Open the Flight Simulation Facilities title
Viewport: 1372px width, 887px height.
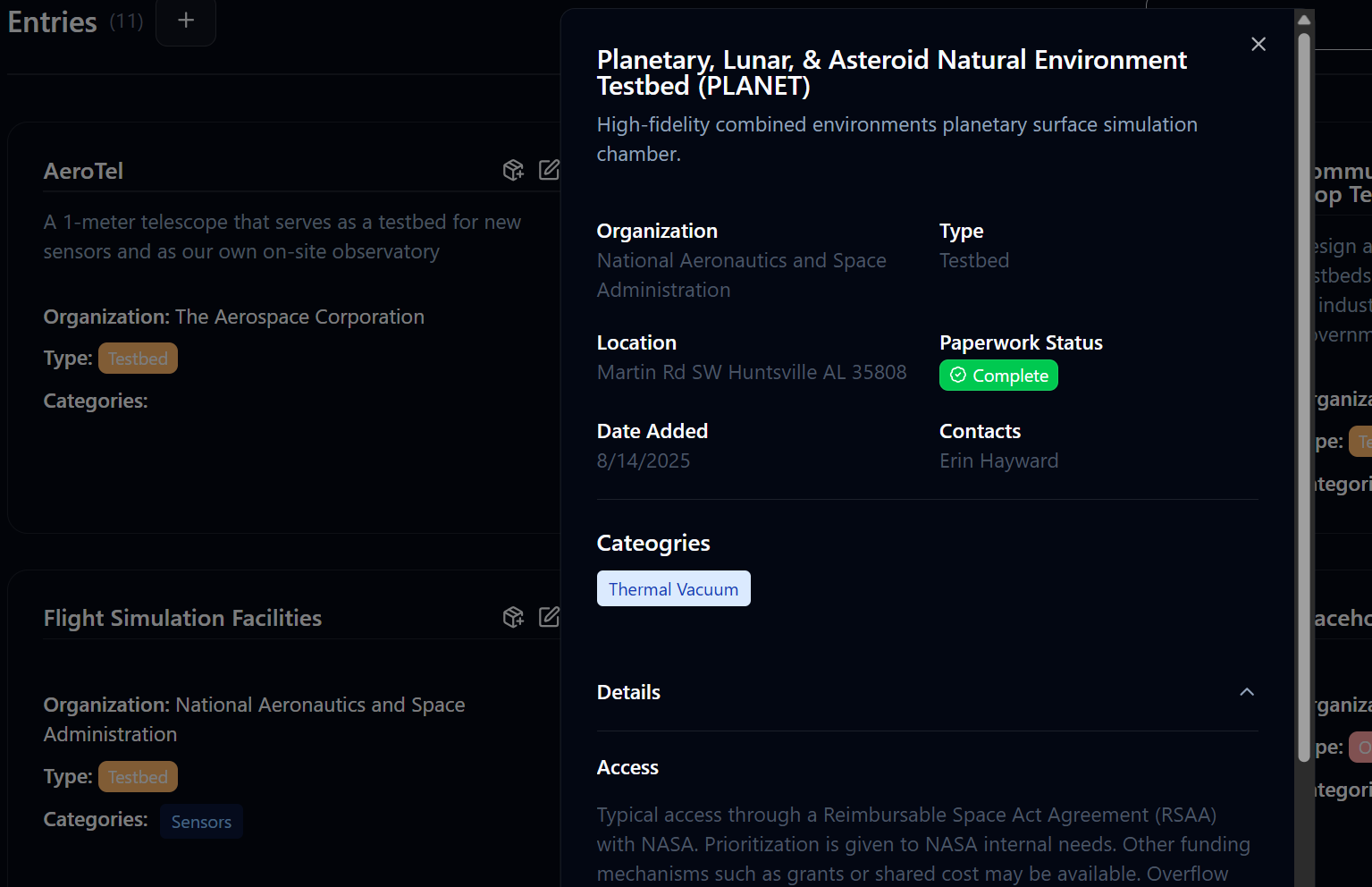coord(182,618)
